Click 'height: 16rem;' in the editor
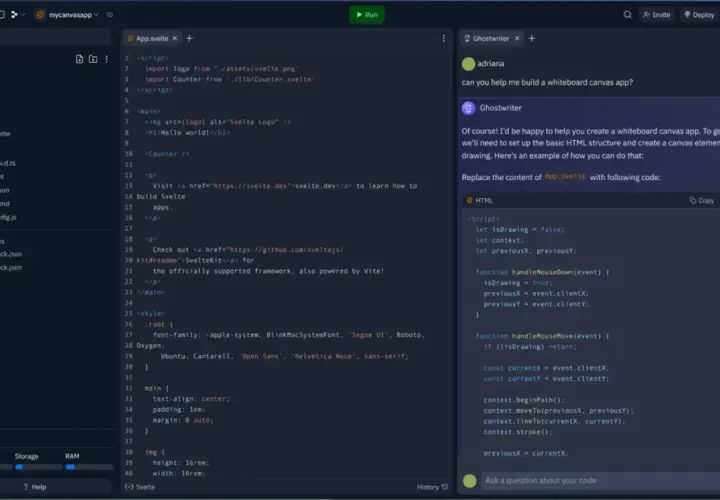 click(181, 463)
